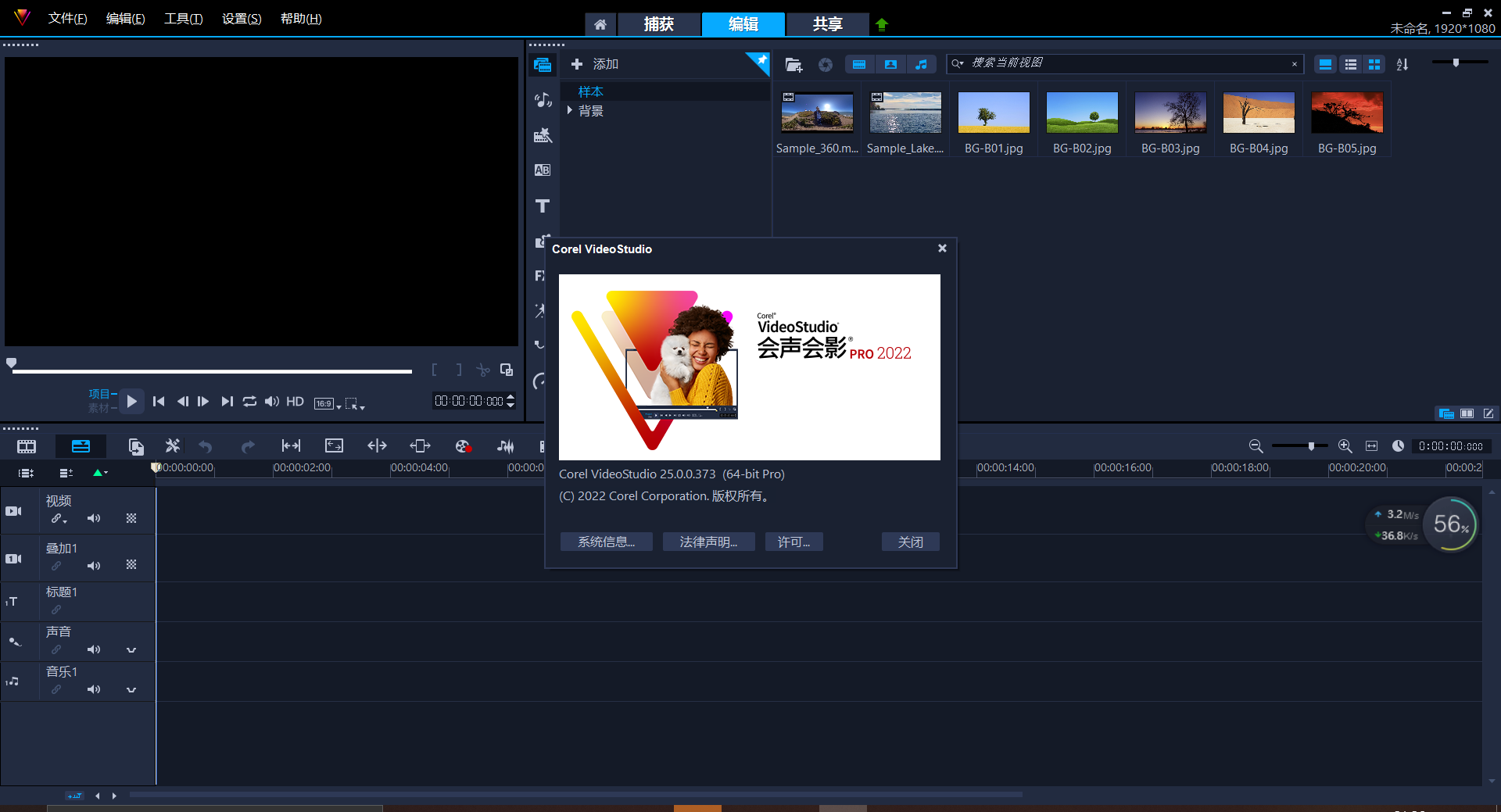Toggle show photos filter in library
1501x812 pixels.
890,65
